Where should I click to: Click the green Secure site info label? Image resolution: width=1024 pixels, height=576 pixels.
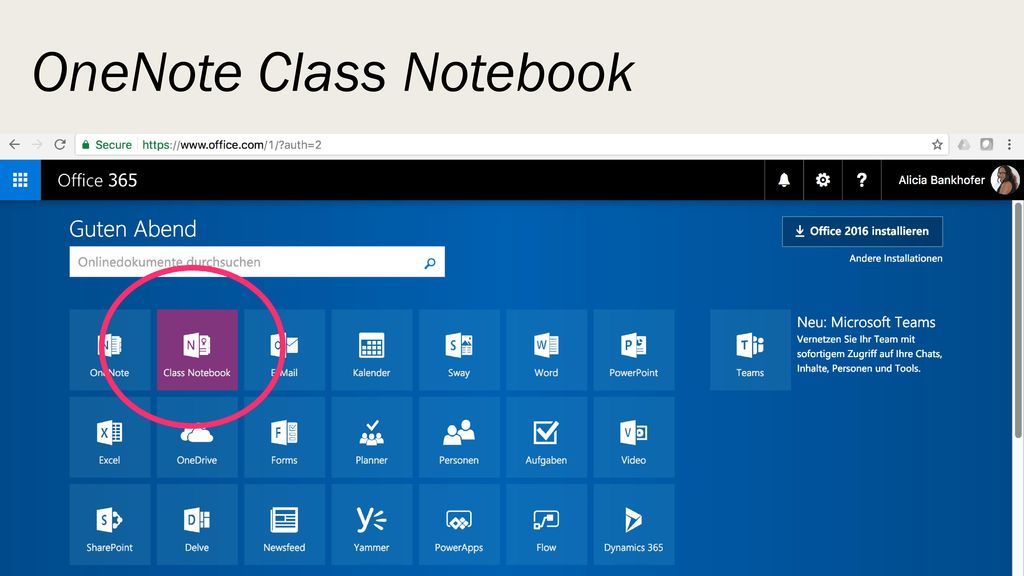pos(107,145)
